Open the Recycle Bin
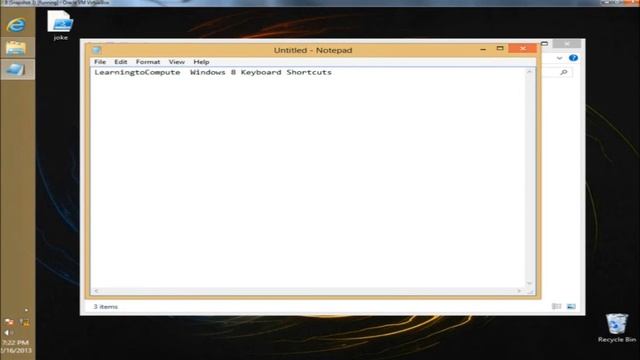 point(616,328)
